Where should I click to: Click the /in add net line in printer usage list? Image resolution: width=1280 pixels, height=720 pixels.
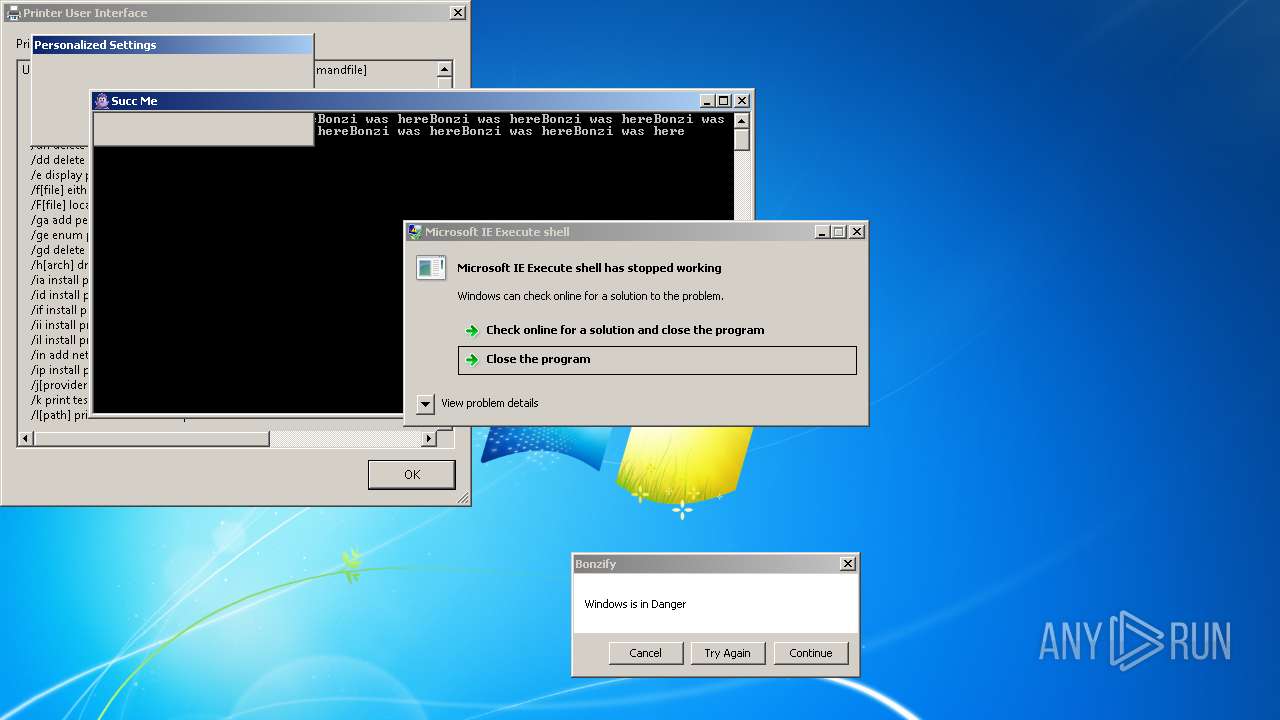pos(59,355)
